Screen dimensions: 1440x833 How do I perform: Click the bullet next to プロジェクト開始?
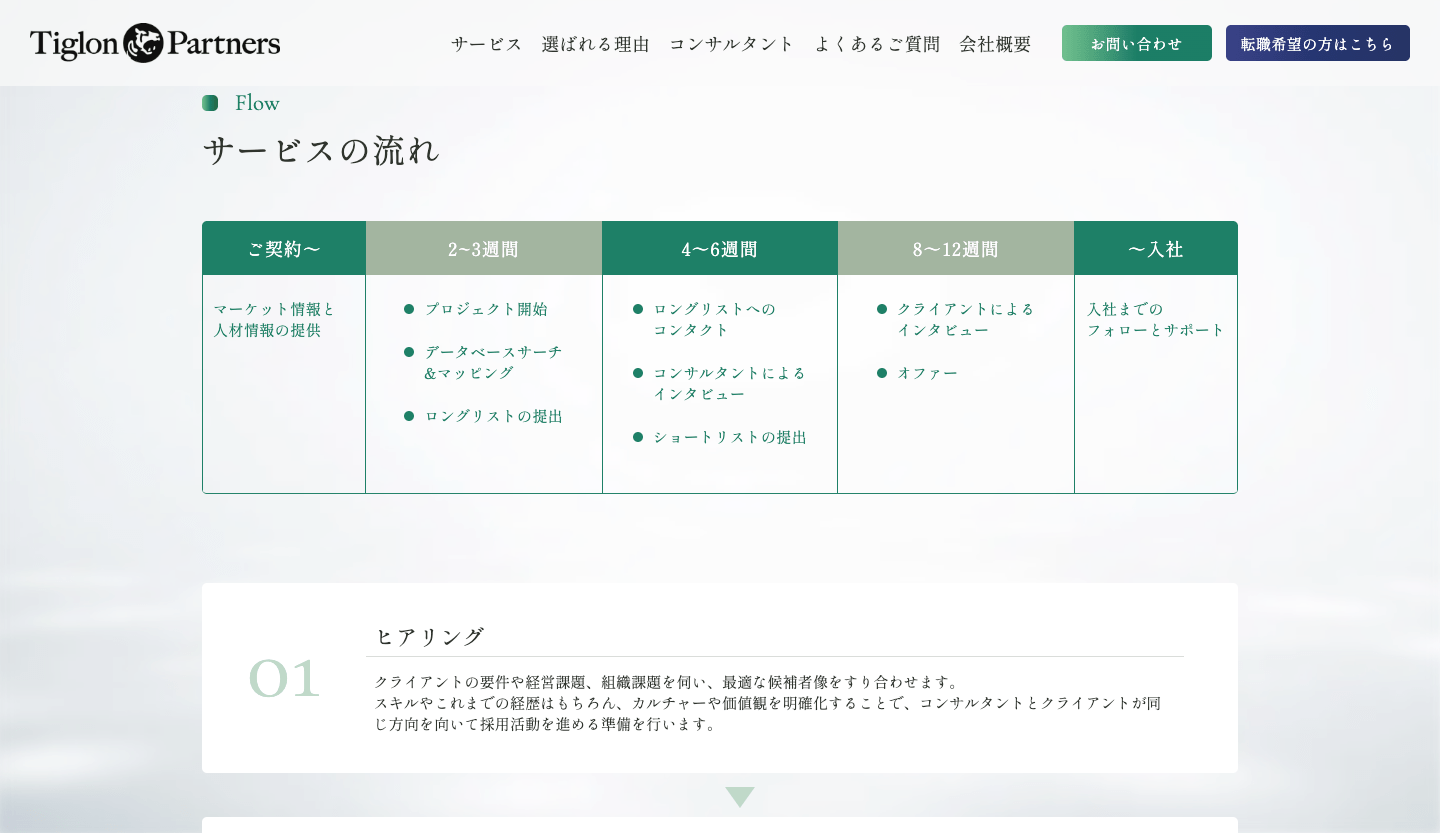(409, 309)
